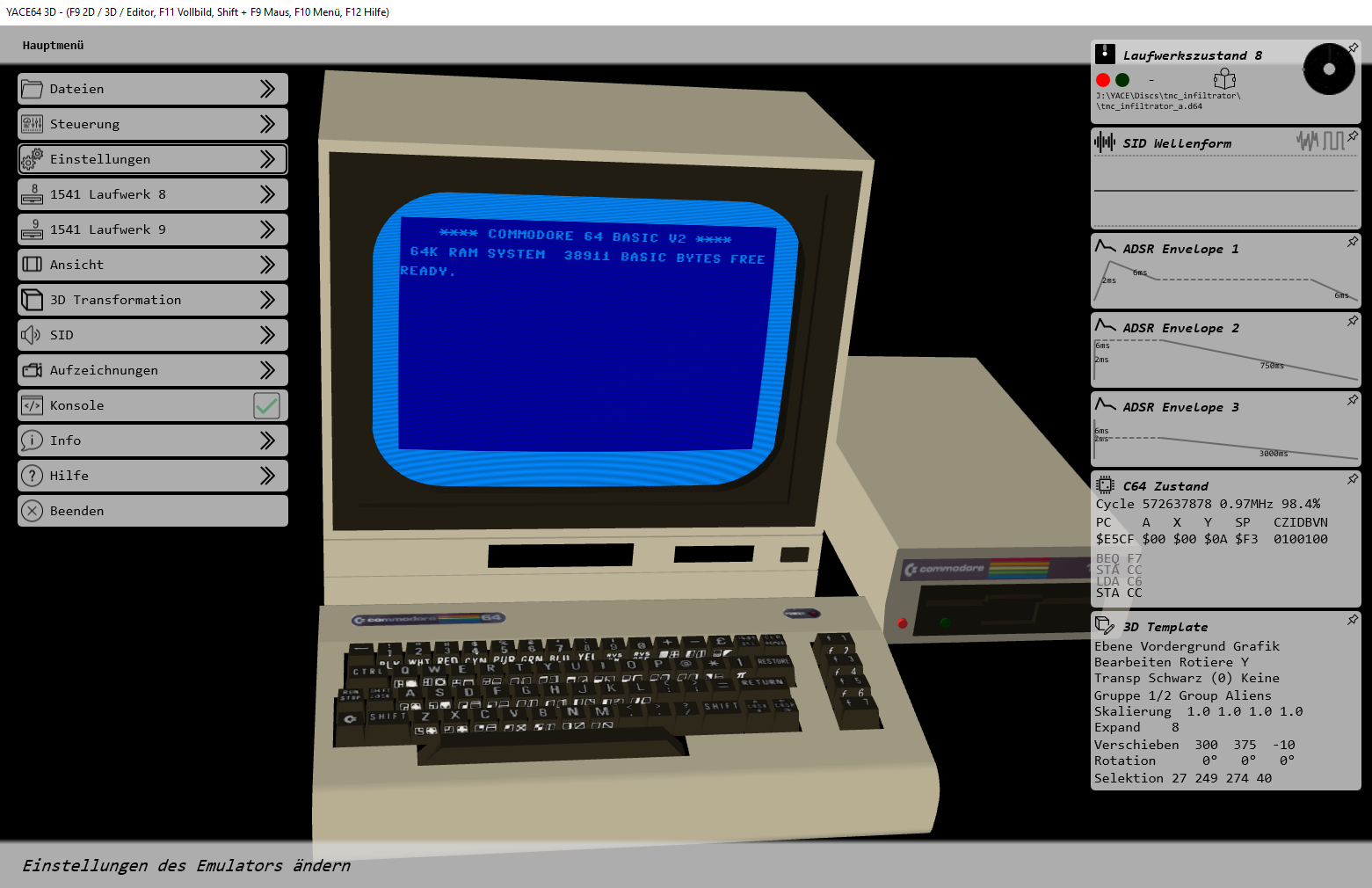Viewport: 1372px width, 888px height.
Task: Expand the SID menu chevron
Action: 267,335
